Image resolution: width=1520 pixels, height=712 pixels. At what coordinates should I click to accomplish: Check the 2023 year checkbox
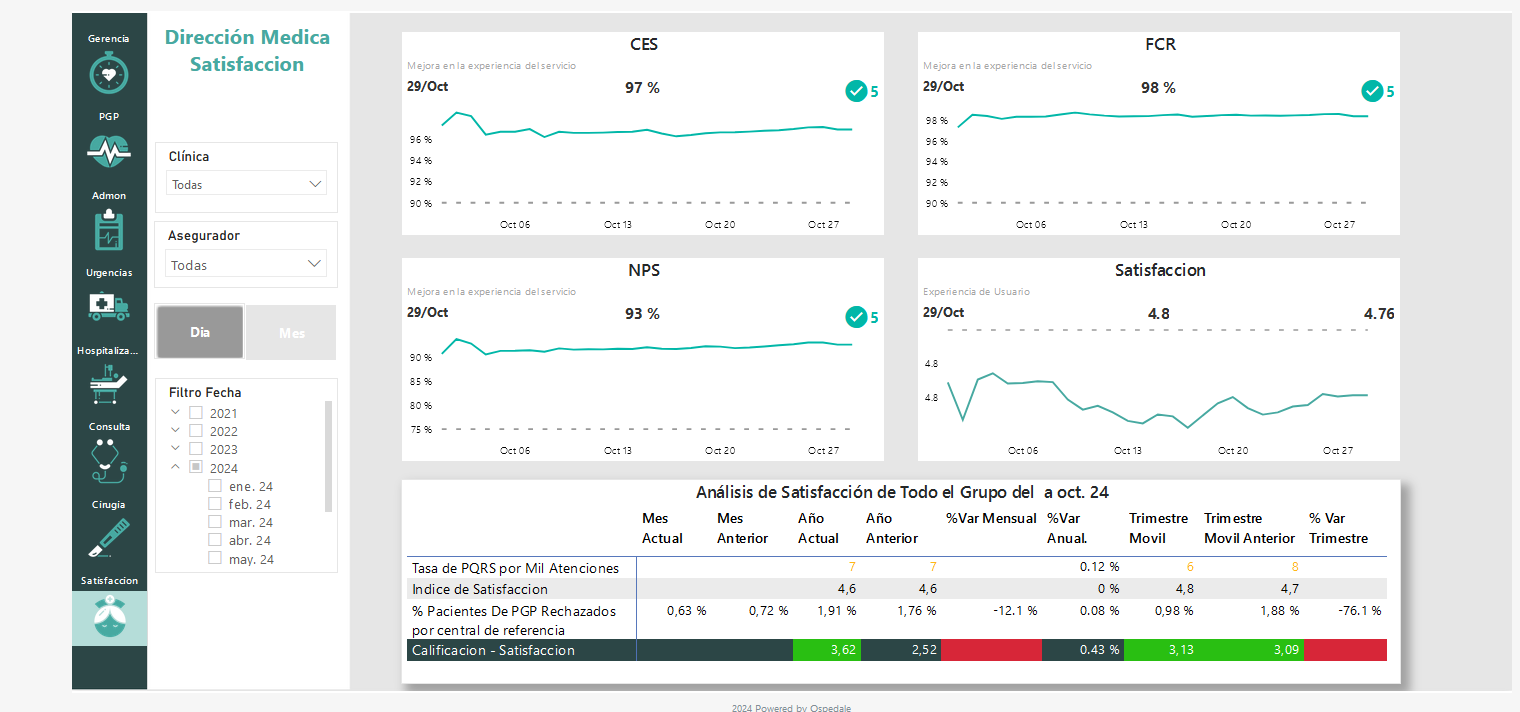click(196, 449)
